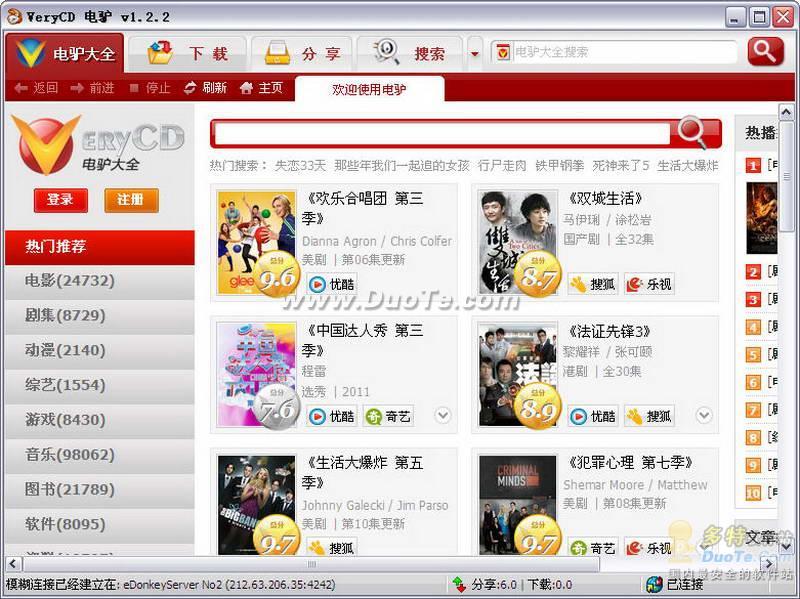Click the Big Bang Theory poster thumbnail

[x=257, y=505]
